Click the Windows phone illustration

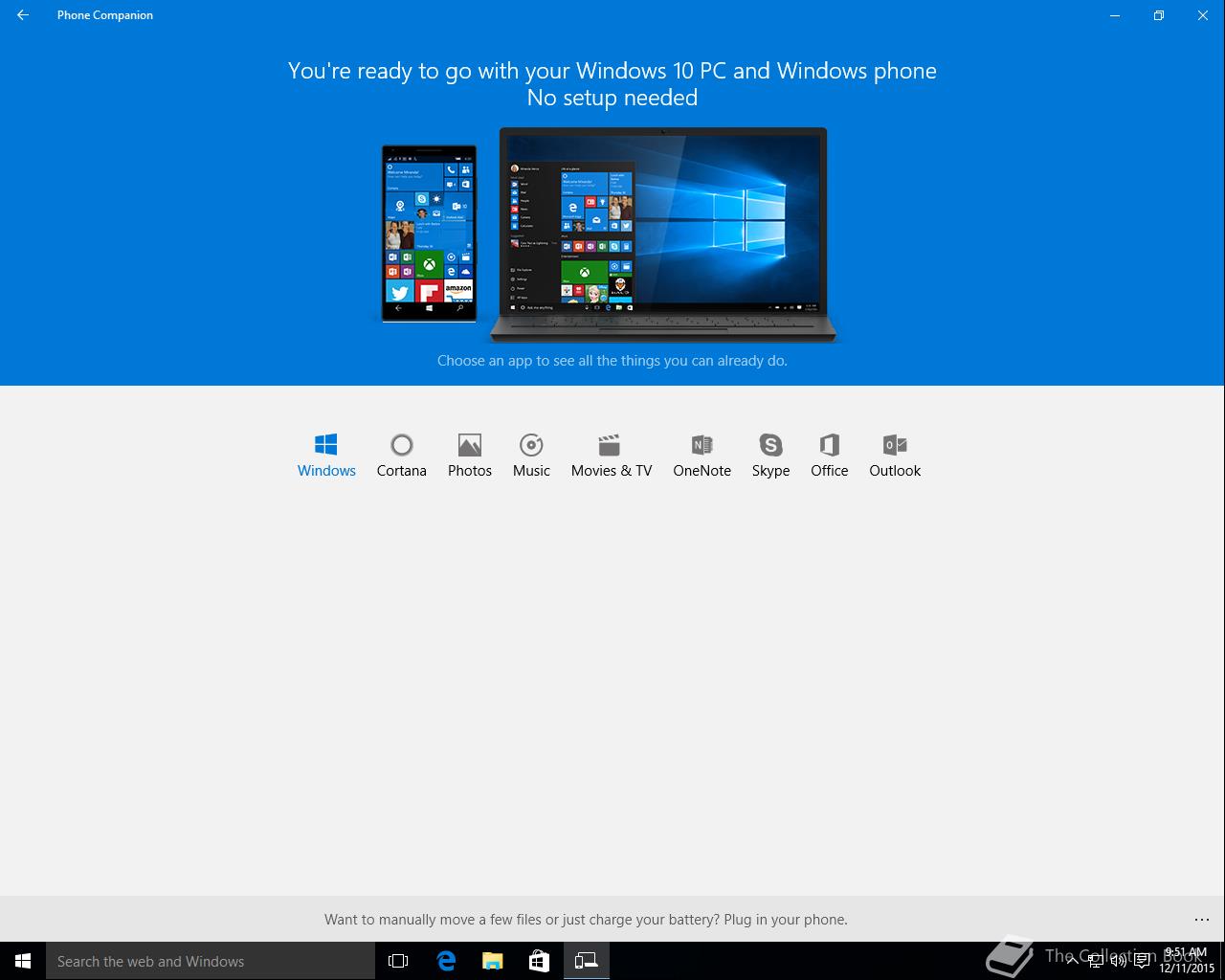click(429, 234)
